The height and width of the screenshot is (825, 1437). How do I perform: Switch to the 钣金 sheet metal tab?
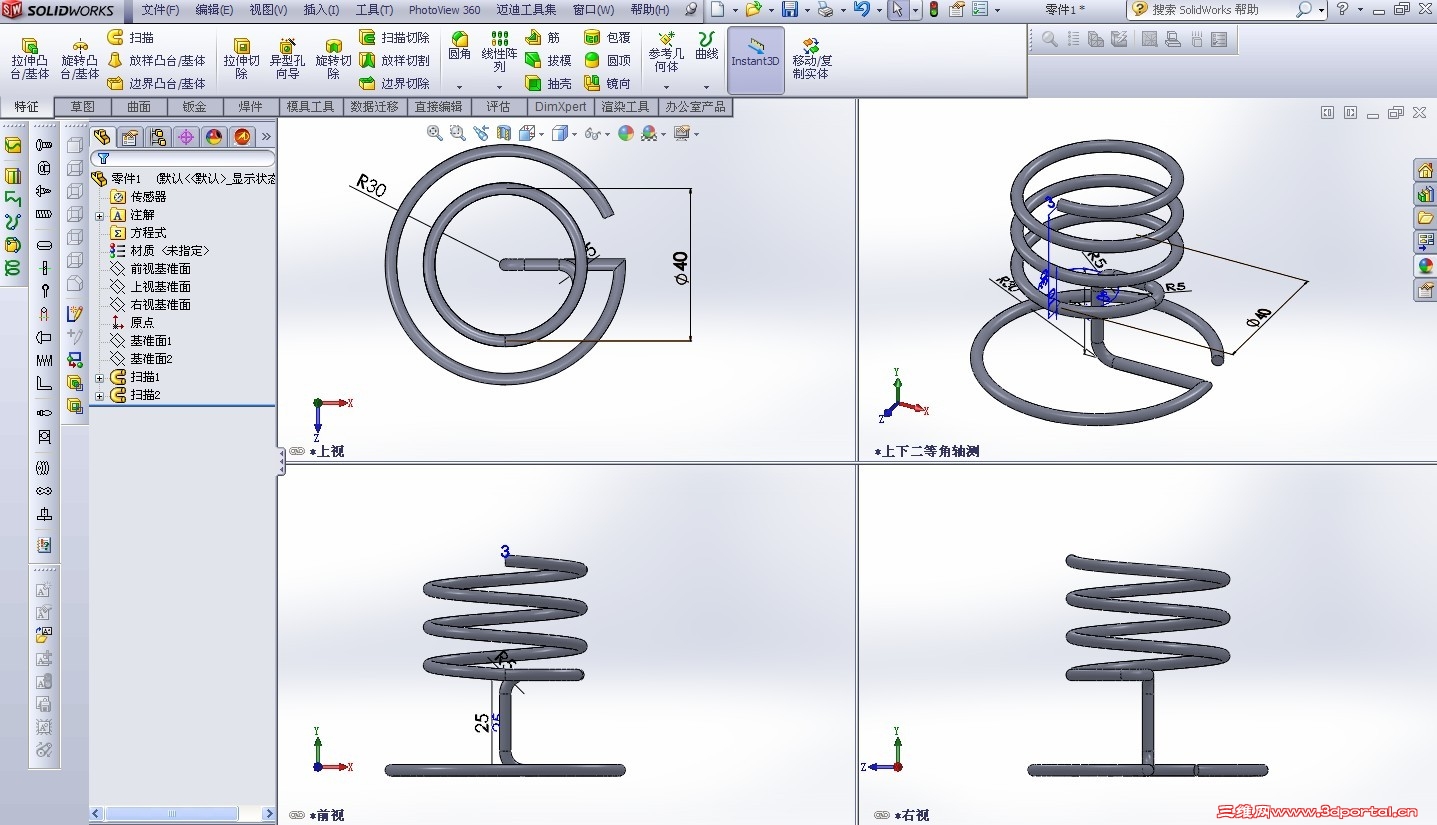click(x=194, y=107)
